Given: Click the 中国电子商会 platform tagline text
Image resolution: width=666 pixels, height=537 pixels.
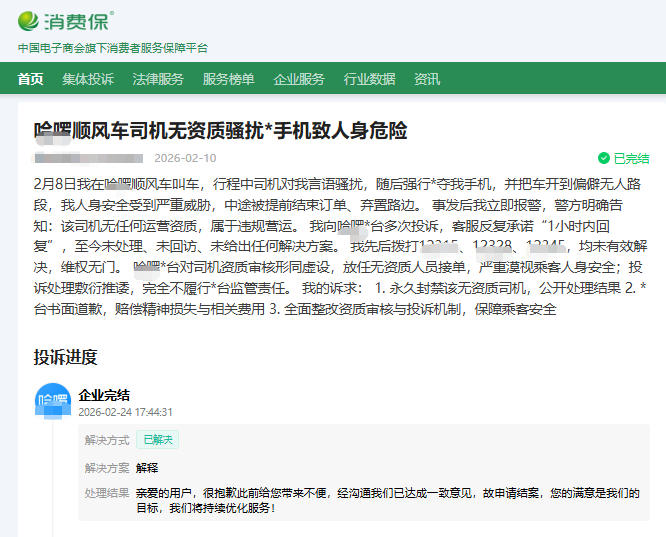Looking at the screenshot, I should [113, 48].
